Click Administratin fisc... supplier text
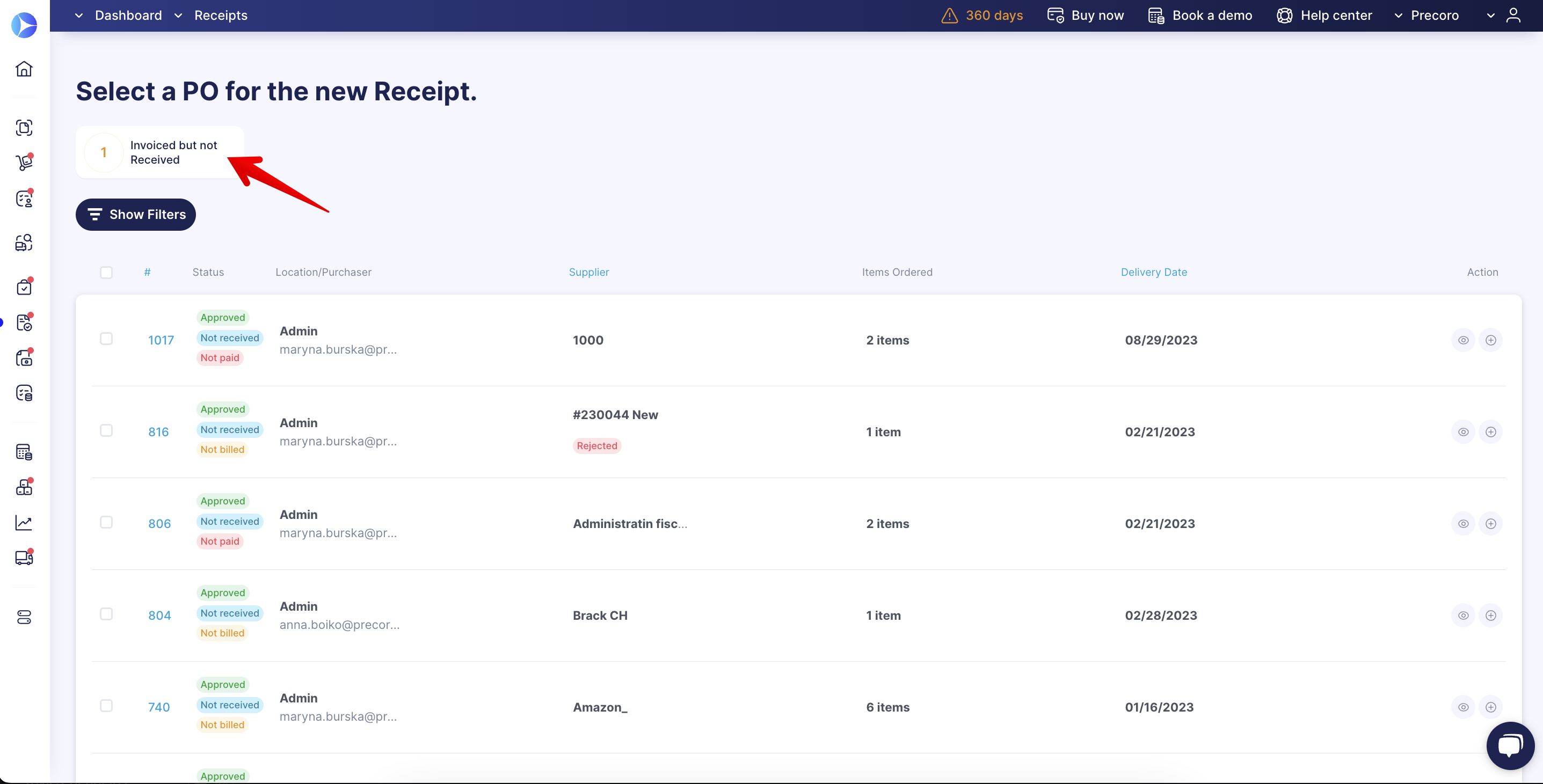 [630, 524]
